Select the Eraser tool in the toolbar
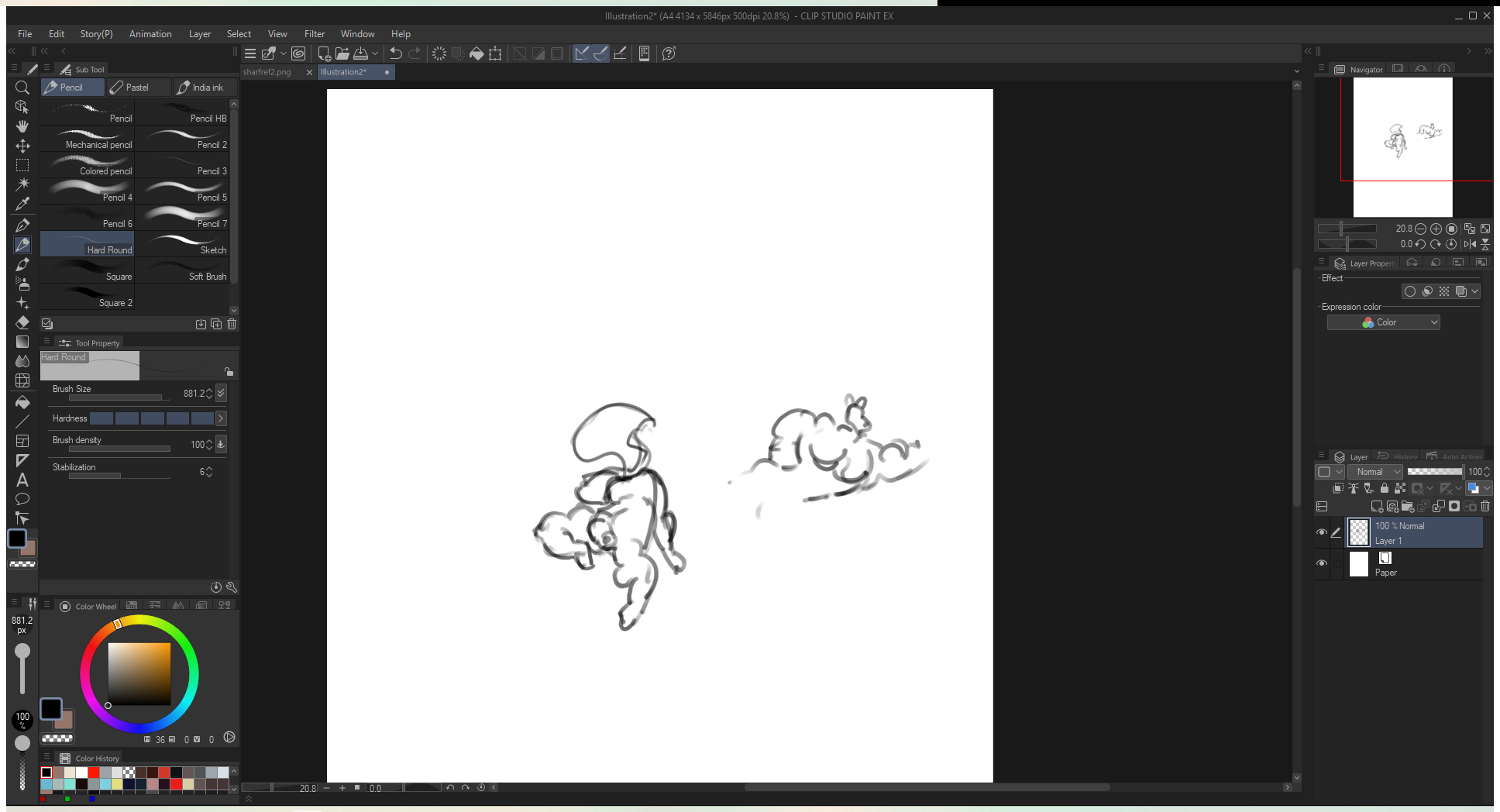Screen dimensions: 1500x812 22,322
